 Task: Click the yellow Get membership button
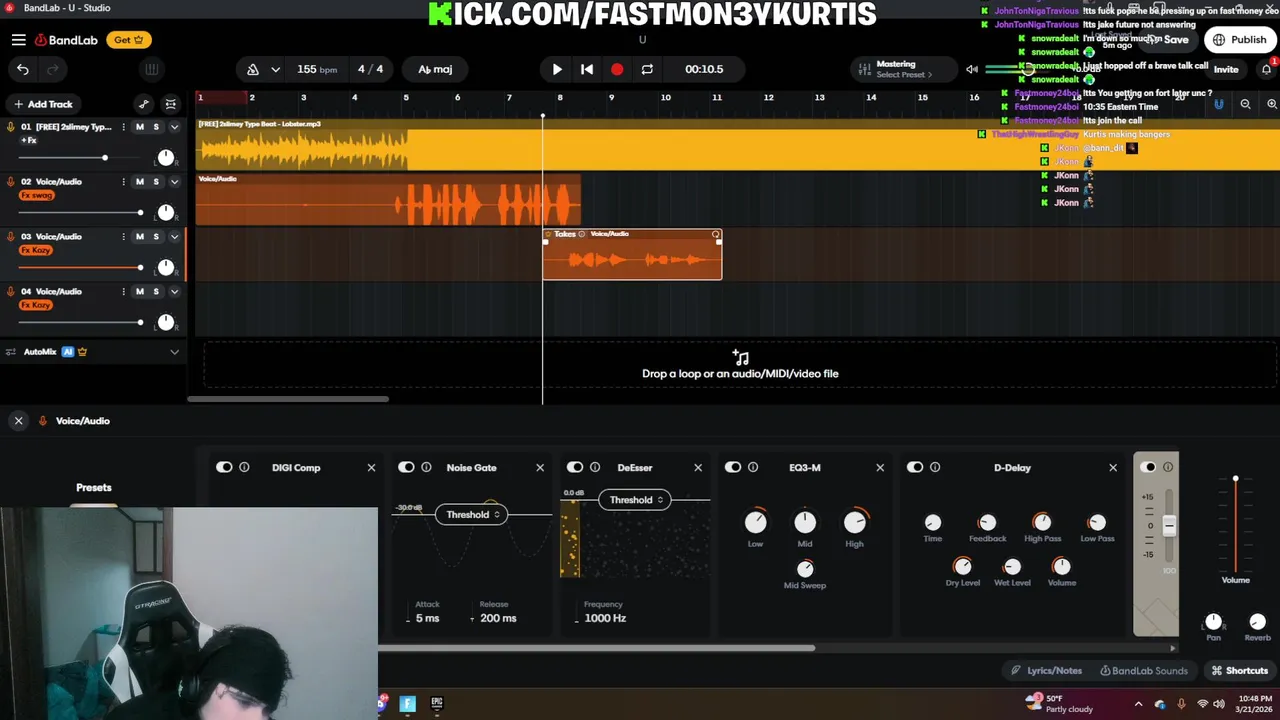point(129,40)
